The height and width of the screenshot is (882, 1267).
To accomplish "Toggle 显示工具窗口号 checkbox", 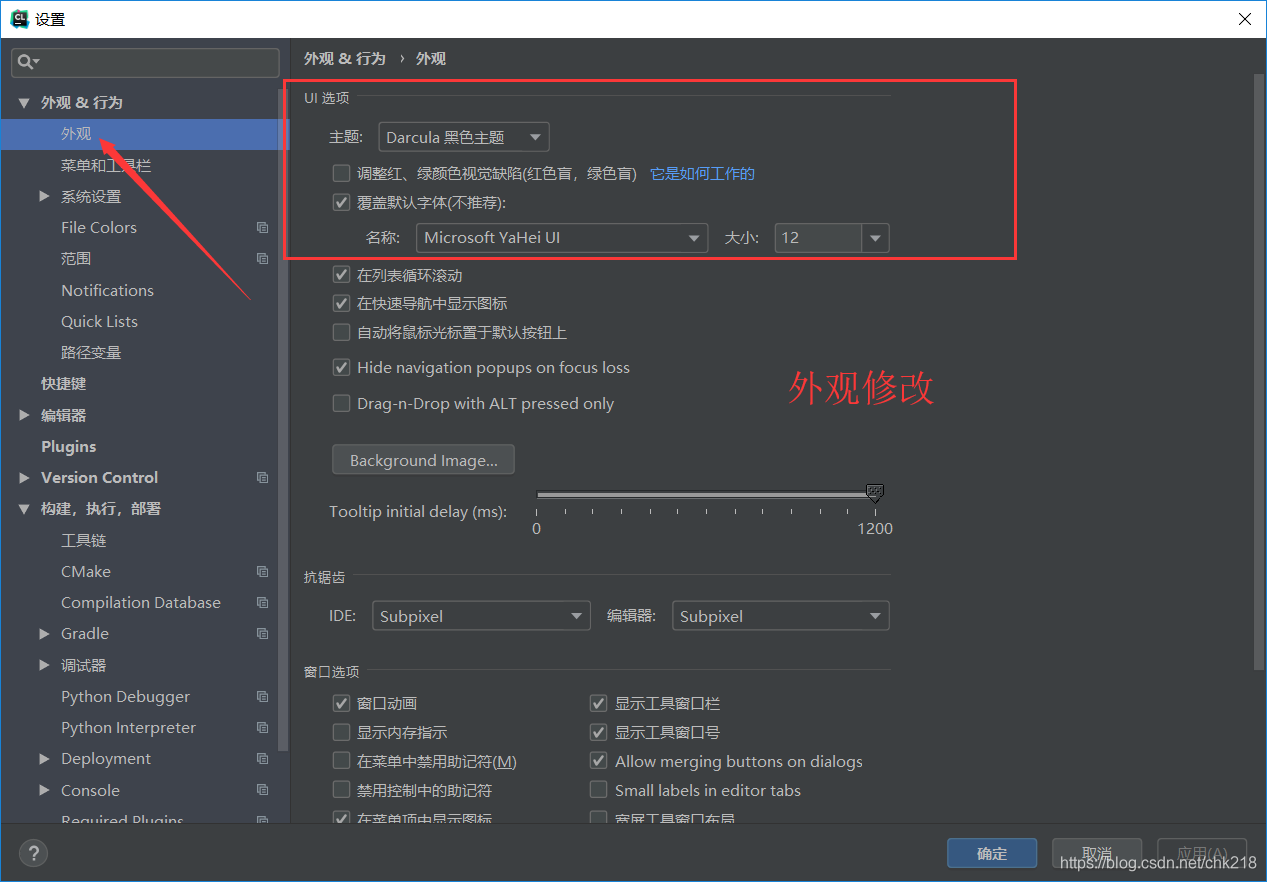I will click(599, 733).
